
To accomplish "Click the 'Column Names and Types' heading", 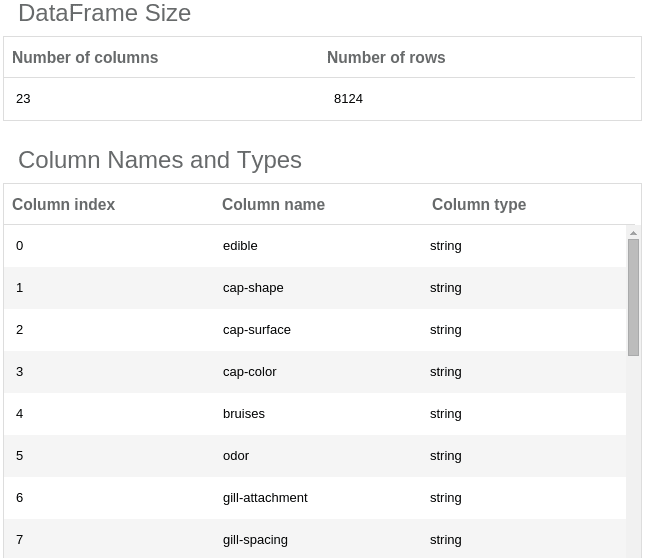I will [x=160, y=160].
